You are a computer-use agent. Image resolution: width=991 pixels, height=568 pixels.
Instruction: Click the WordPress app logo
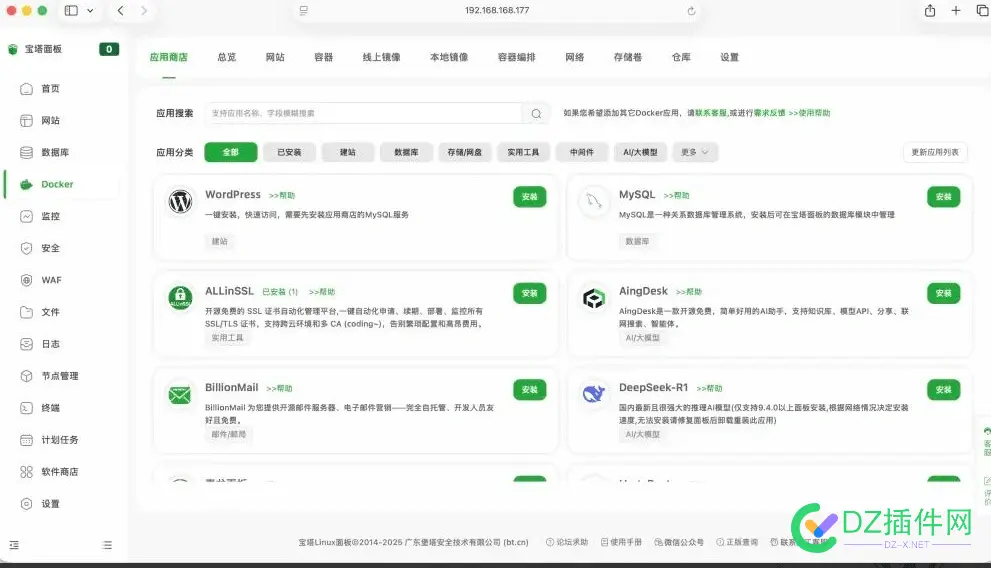click(180, 202)
